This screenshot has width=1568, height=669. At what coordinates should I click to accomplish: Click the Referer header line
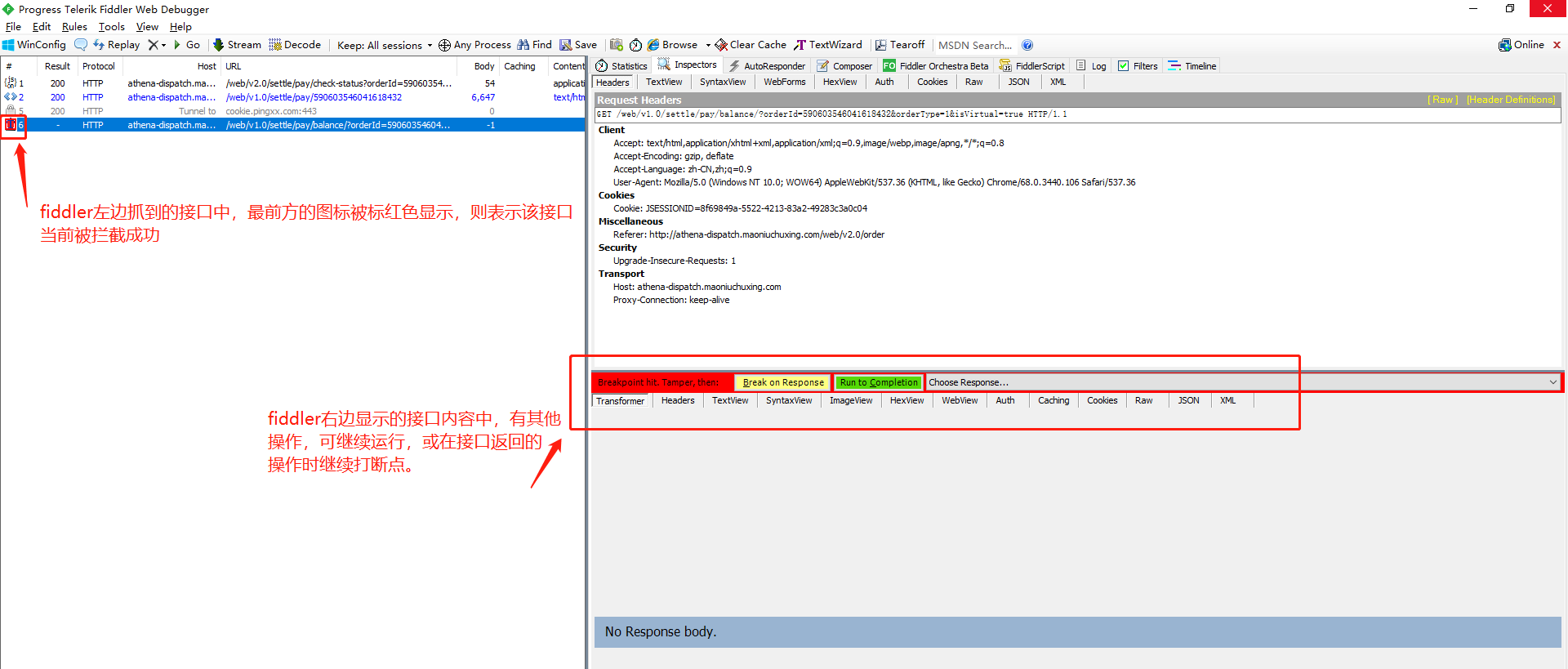coord(749,234)
